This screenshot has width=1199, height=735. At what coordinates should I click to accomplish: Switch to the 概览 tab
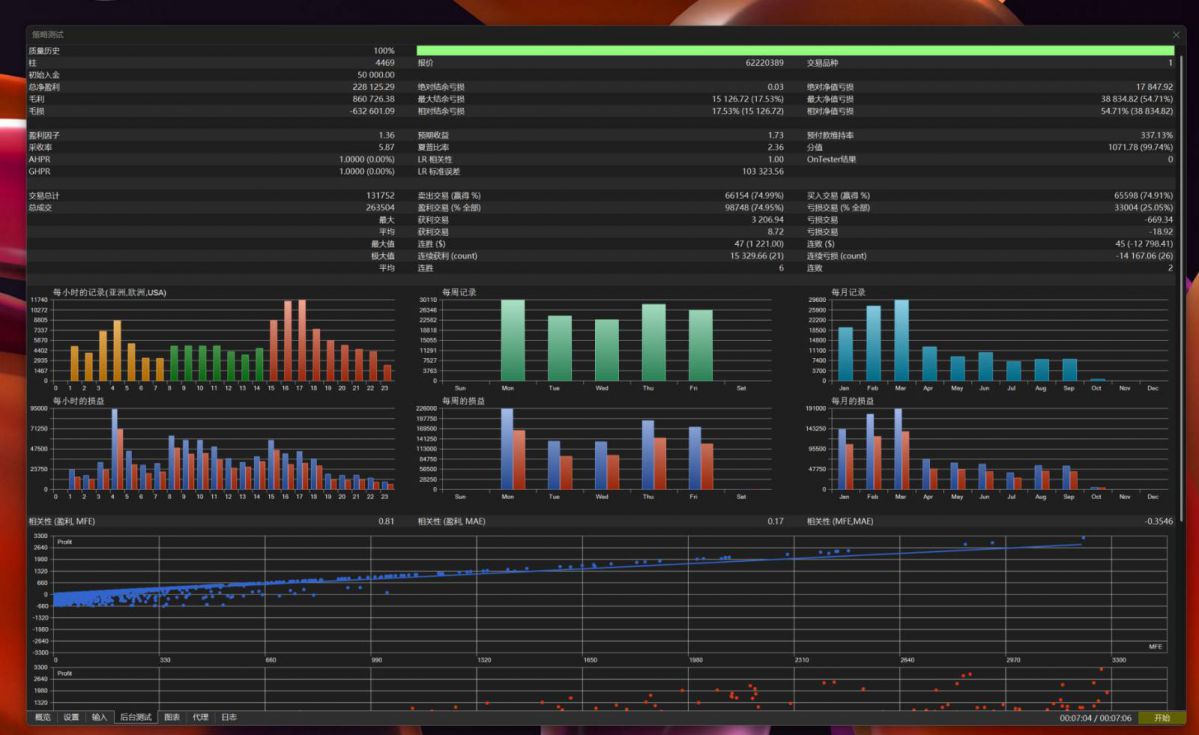[x=43, y=717]
